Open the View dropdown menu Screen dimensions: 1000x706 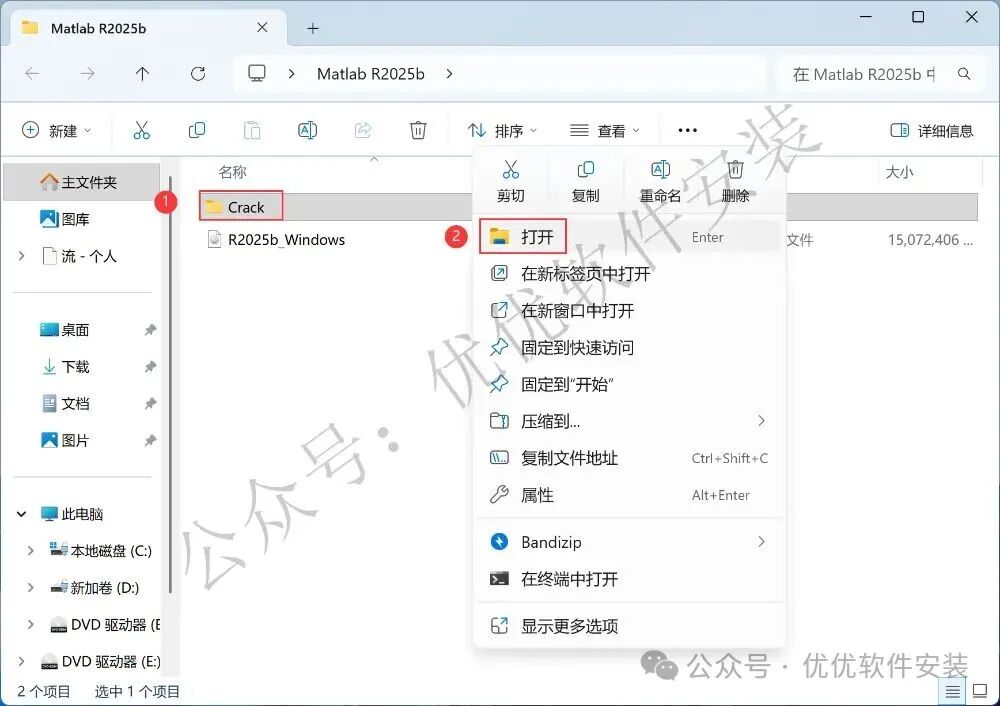(x=604, y=131)
